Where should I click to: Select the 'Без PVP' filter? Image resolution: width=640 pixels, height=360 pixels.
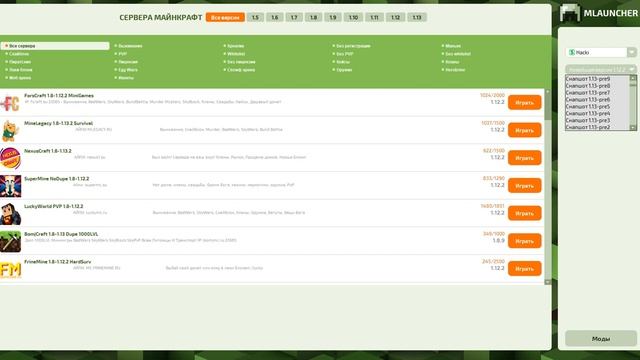344,54
